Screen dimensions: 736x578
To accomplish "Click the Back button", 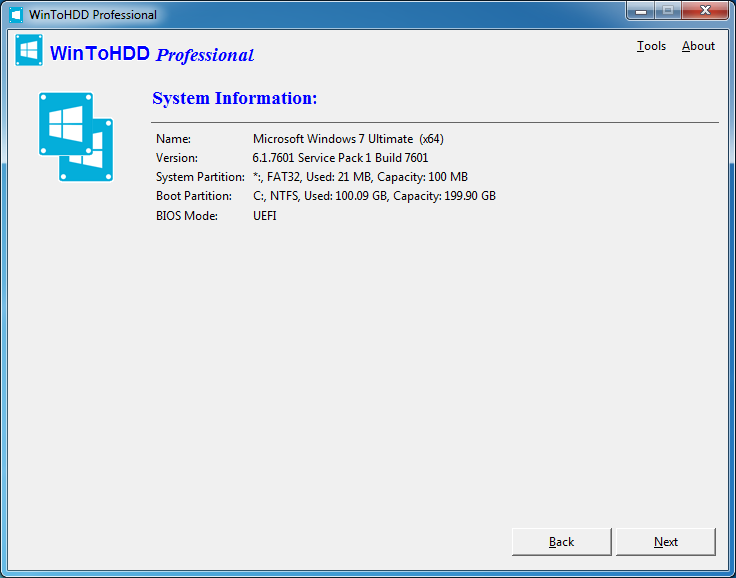I will 561,542.
